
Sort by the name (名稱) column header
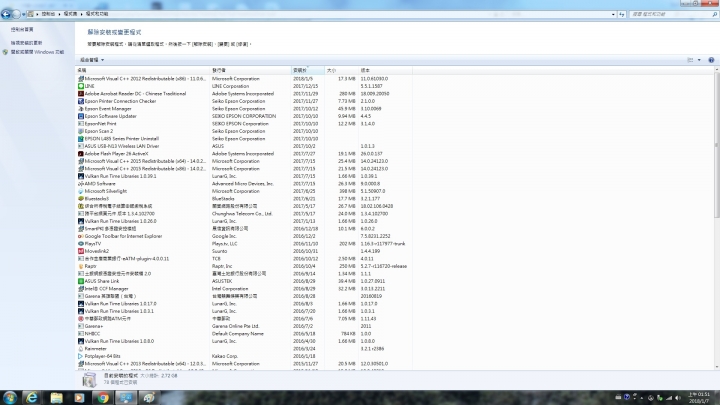click(142, 70)
